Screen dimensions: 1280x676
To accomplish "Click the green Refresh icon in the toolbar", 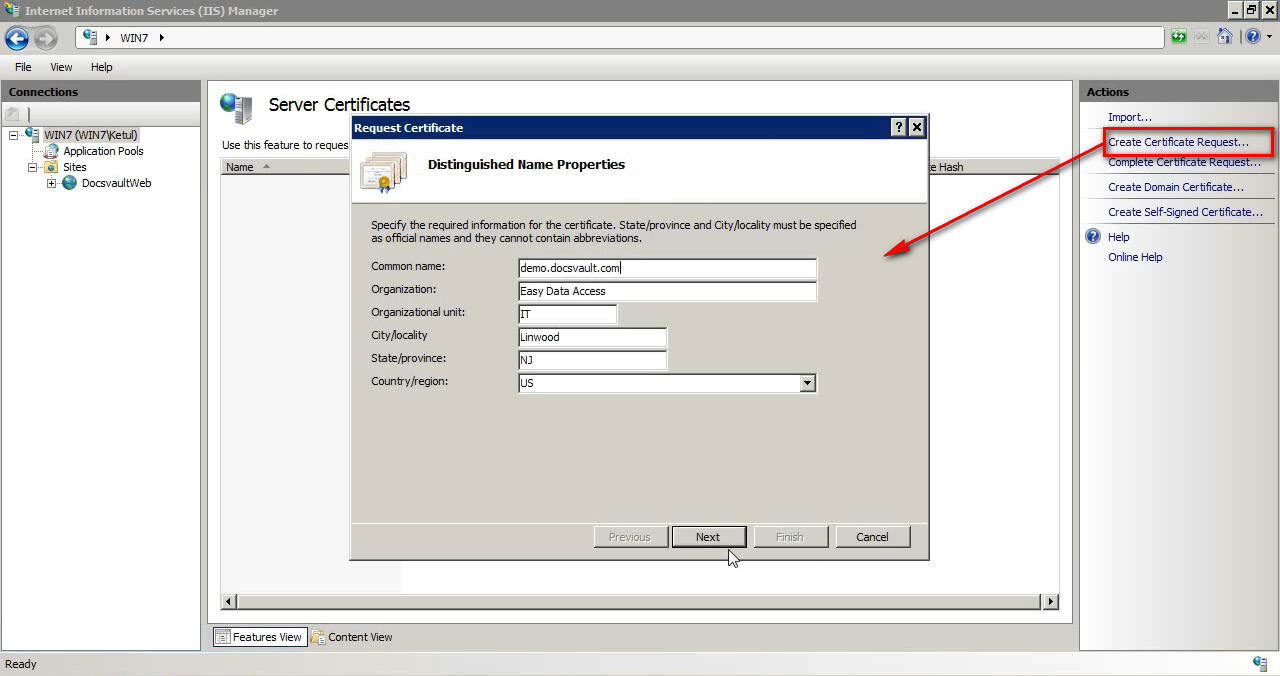I will pyautogui.click(x=1179, y=36).
